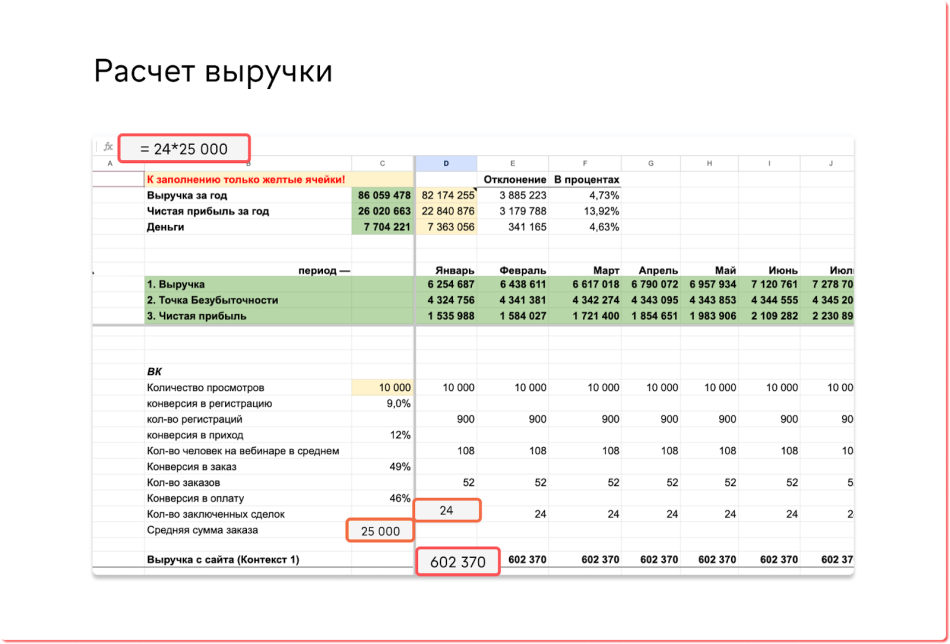Click the 'конверсия в регистрацию' label
Image resolution: width=950 pixels, height=644 pixels.
pos(209,403)
